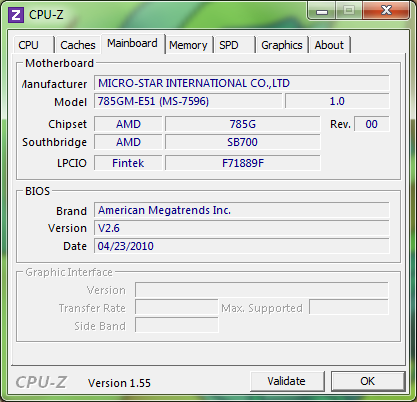Select the SB700 southbridge value

tap(243, 142)
